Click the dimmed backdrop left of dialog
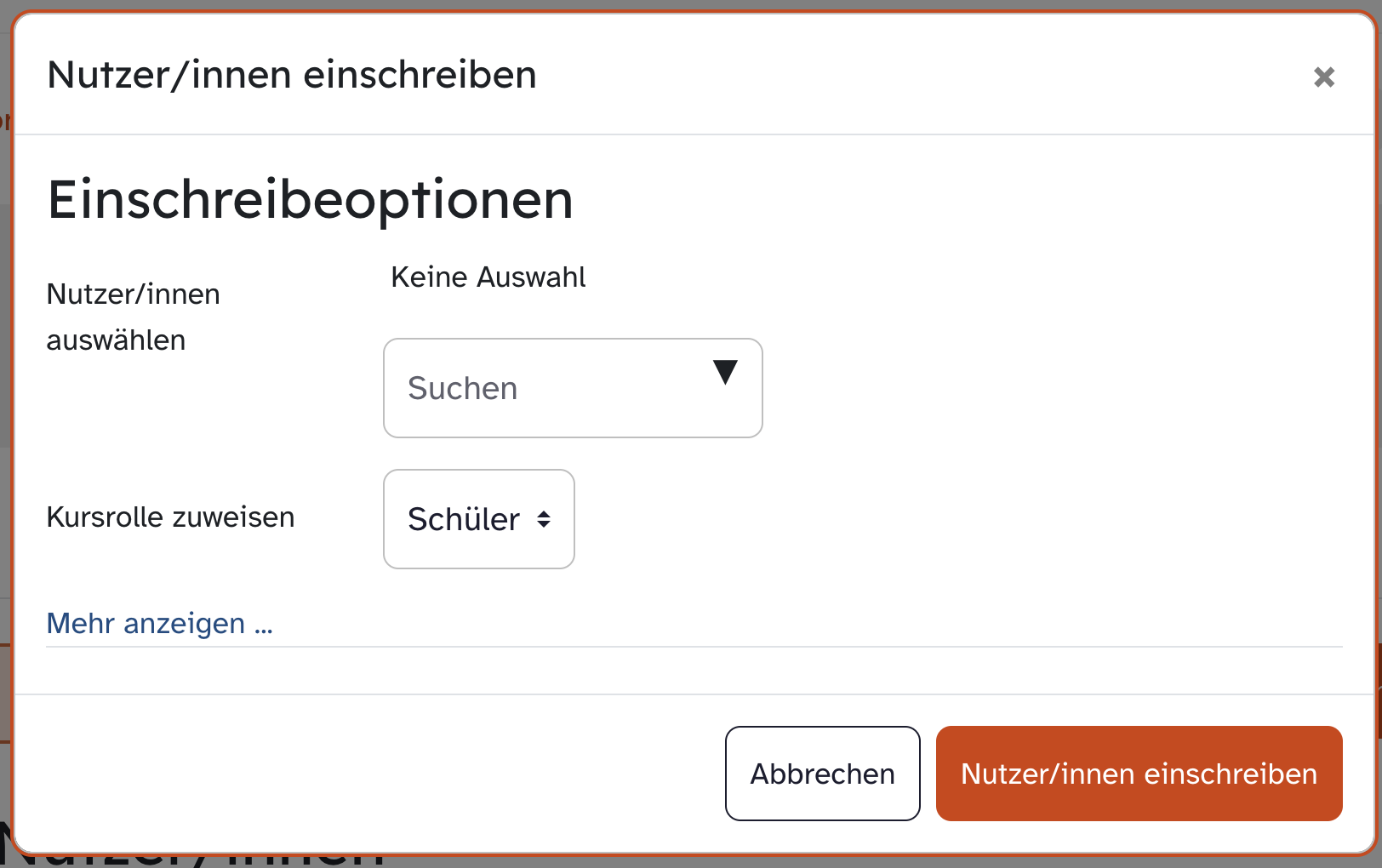 point(5,340)
